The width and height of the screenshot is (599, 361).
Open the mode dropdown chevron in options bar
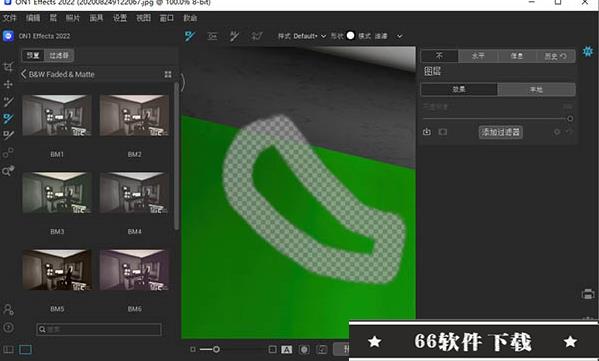[399, 36]
